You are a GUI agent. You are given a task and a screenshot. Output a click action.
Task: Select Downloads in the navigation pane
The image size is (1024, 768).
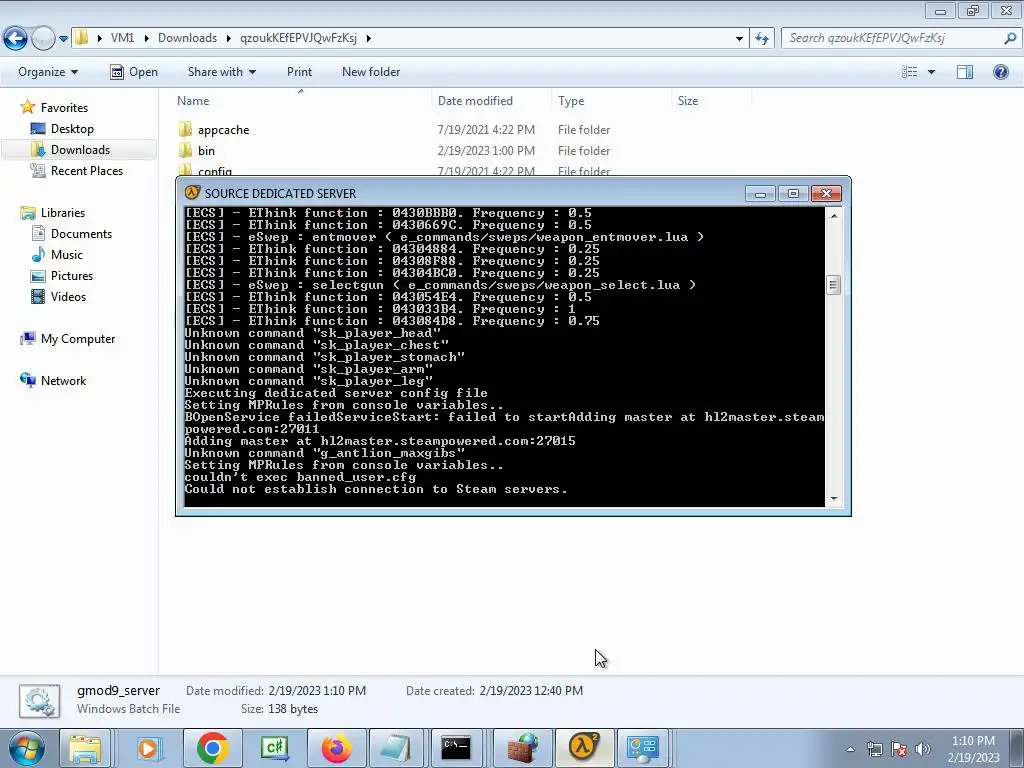tap(80, 150)
